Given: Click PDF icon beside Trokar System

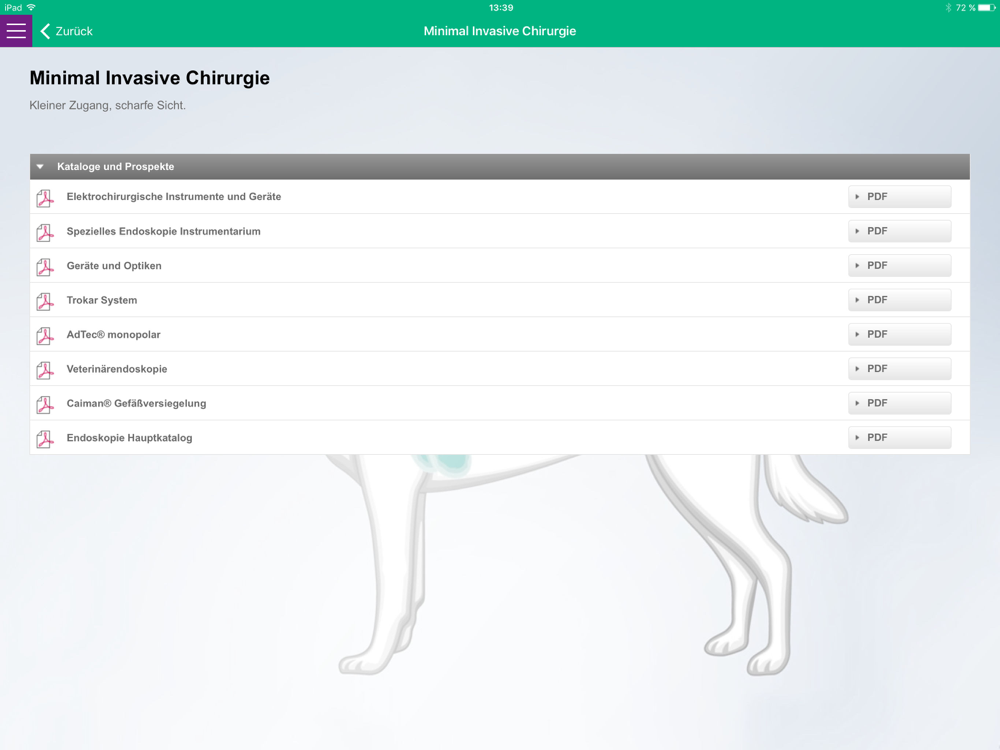Looking at the screenshot, I should click(x=45, y=301).
